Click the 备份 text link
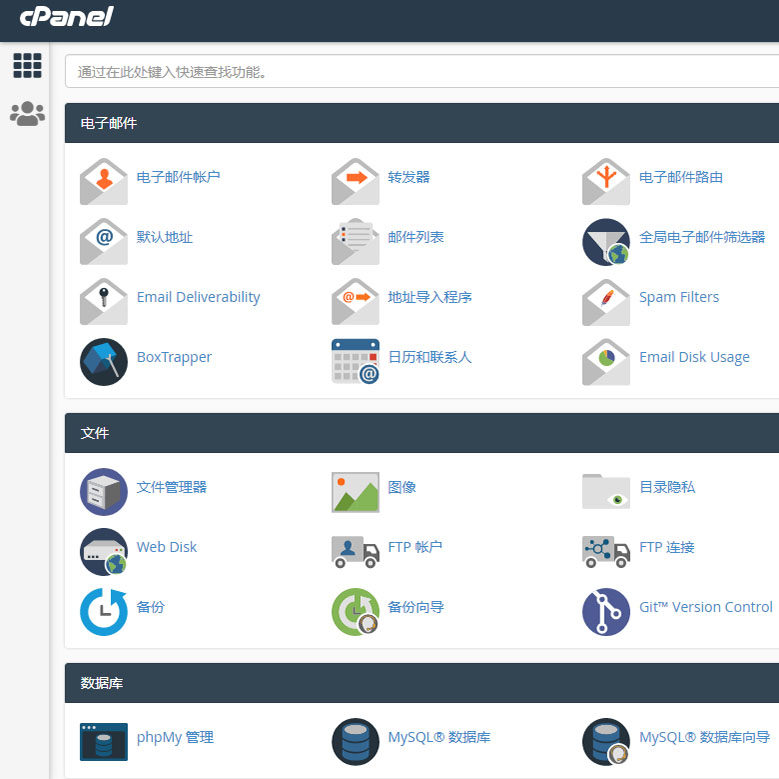779x779 pixels. 151,607
